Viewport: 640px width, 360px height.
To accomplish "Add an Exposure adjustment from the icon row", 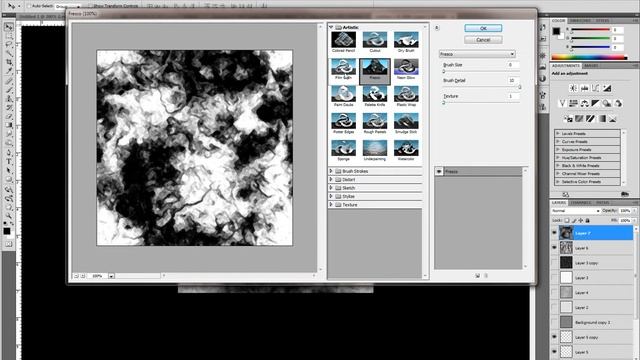I will click(x=607, y=88).
